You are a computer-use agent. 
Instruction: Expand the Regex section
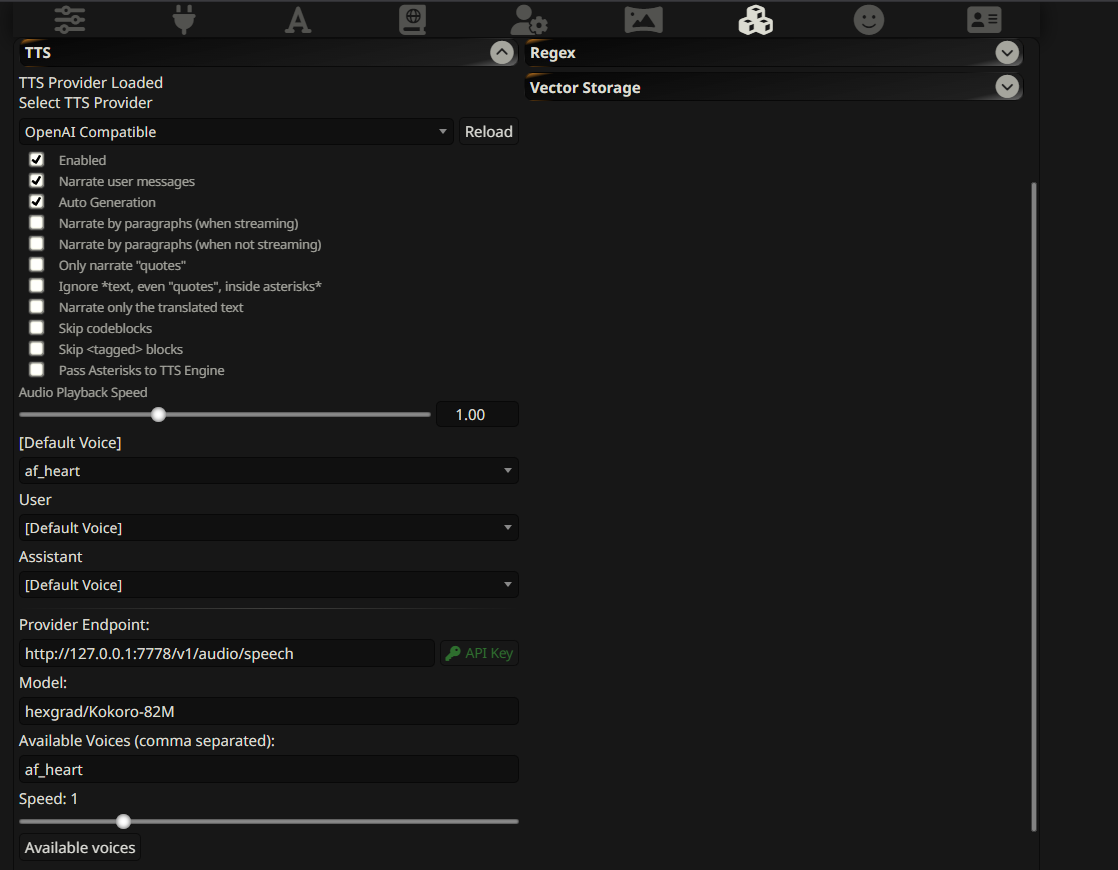[x=1006, y=53]
